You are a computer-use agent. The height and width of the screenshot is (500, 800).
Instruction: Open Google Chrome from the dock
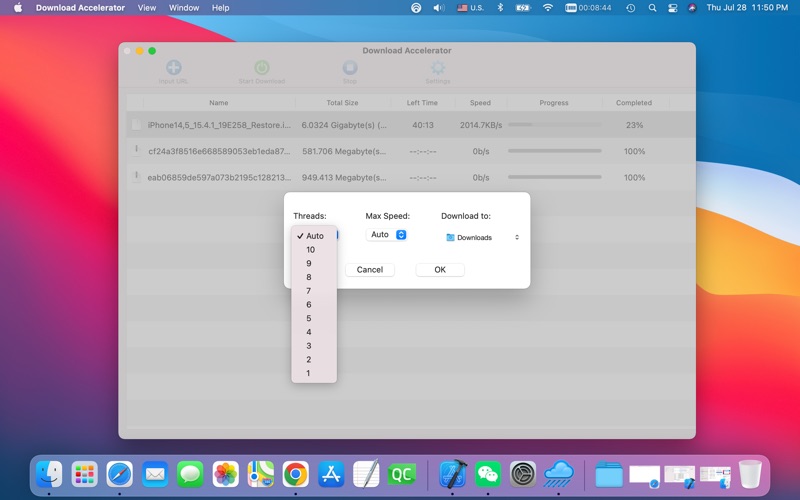pos(296,474)
